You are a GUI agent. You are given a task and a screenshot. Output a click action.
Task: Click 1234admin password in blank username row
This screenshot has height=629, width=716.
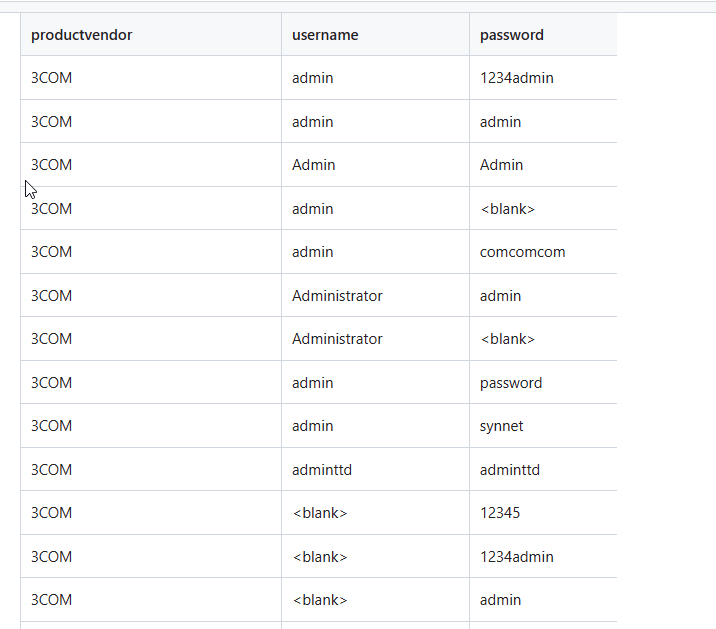[x=516, y=557]
